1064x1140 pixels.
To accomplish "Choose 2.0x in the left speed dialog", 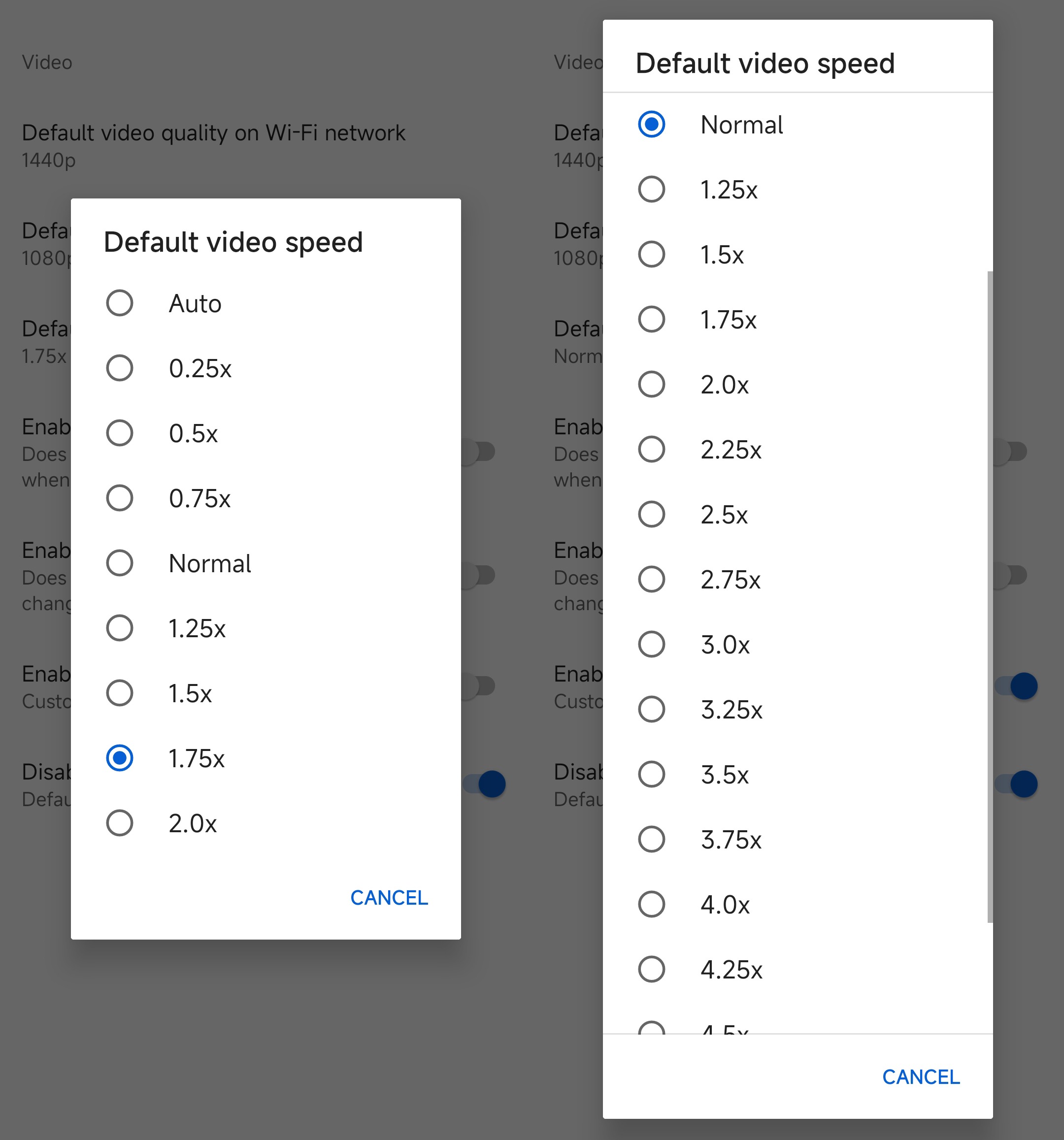I will click(120, 823).
